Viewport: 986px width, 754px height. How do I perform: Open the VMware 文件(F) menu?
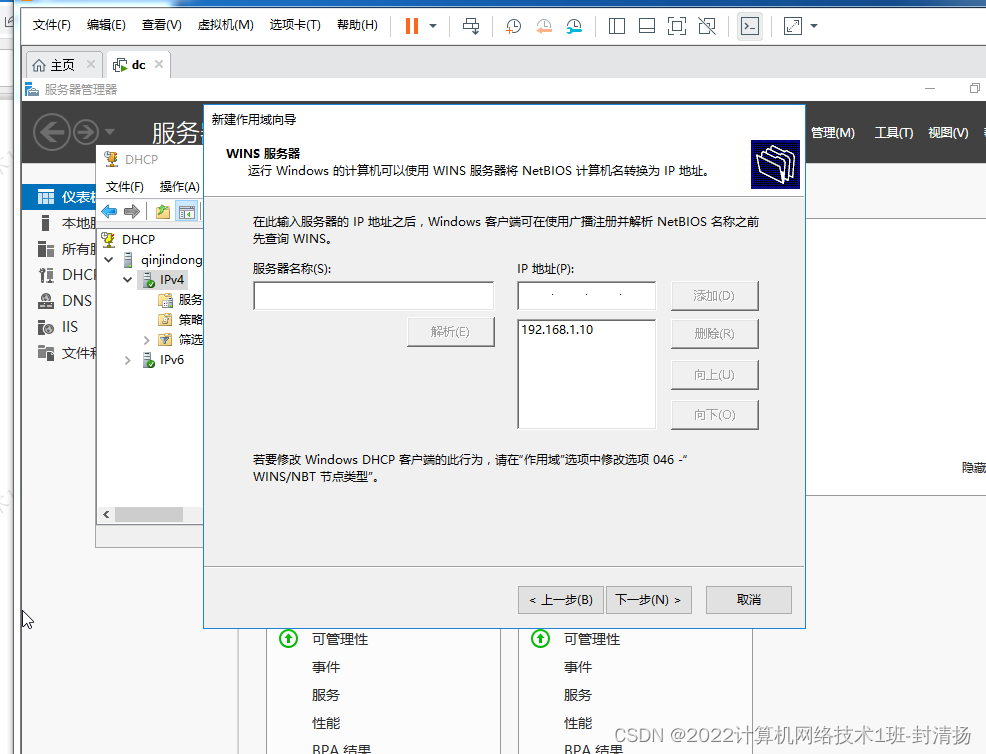click(52, 25)
